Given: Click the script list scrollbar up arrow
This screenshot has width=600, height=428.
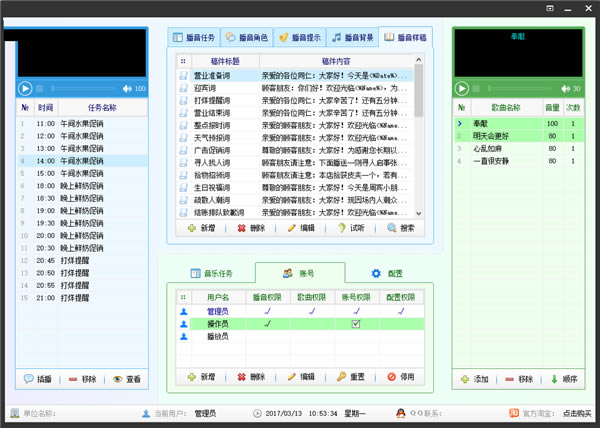Looking at the screenshot, I should click(419, 60).
